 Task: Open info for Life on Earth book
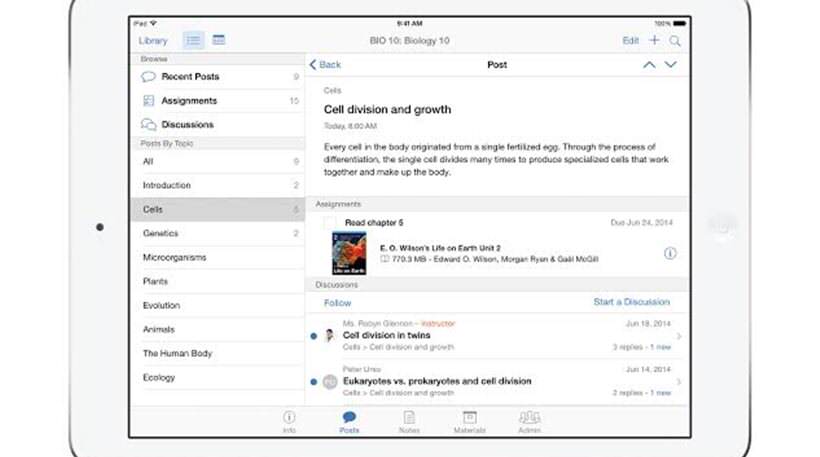pyautogui.click(x=670, y=254)
